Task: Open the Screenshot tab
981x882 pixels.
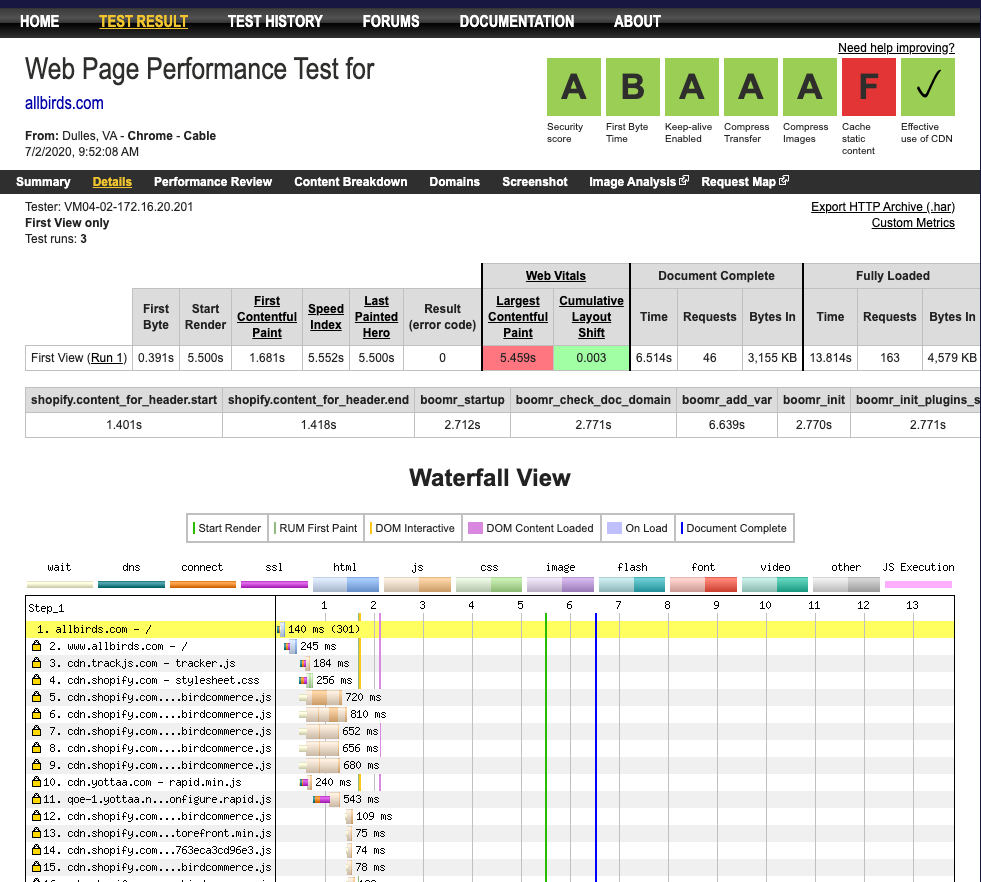Action: tap(535, 181)
